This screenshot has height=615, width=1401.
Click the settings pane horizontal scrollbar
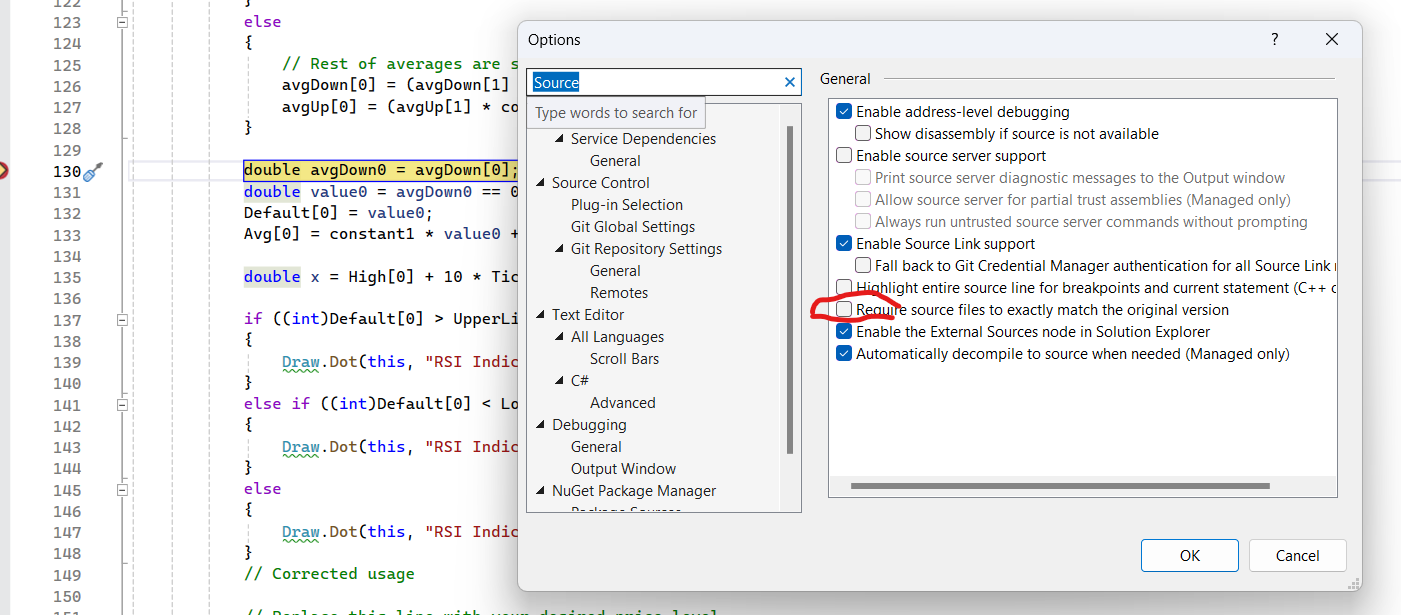(x=1060, y=486)
